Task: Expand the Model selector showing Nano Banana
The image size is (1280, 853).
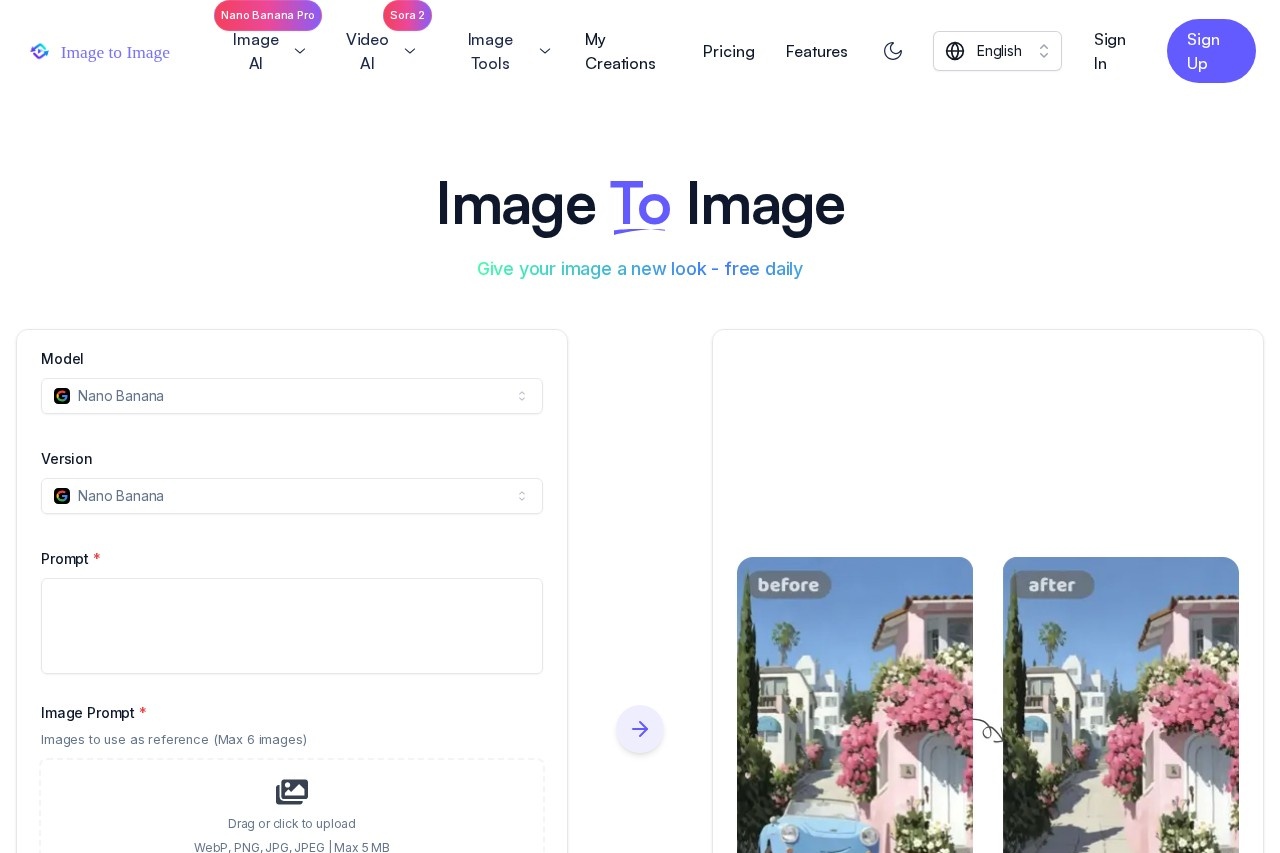Action: pyautogui.click(x=292, y=396)
